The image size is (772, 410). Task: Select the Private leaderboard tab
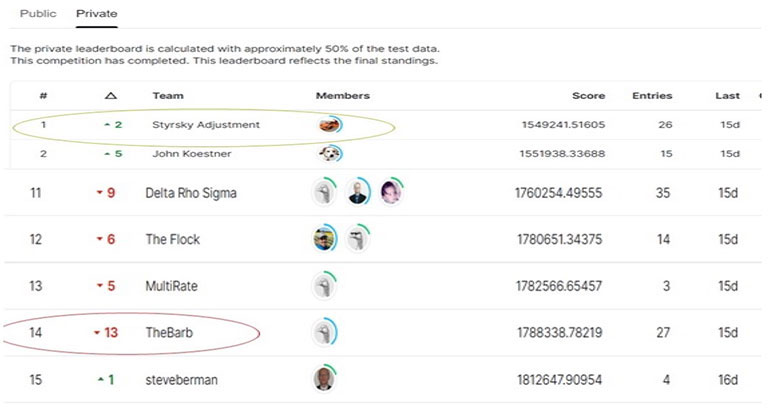tap(96, 14)
